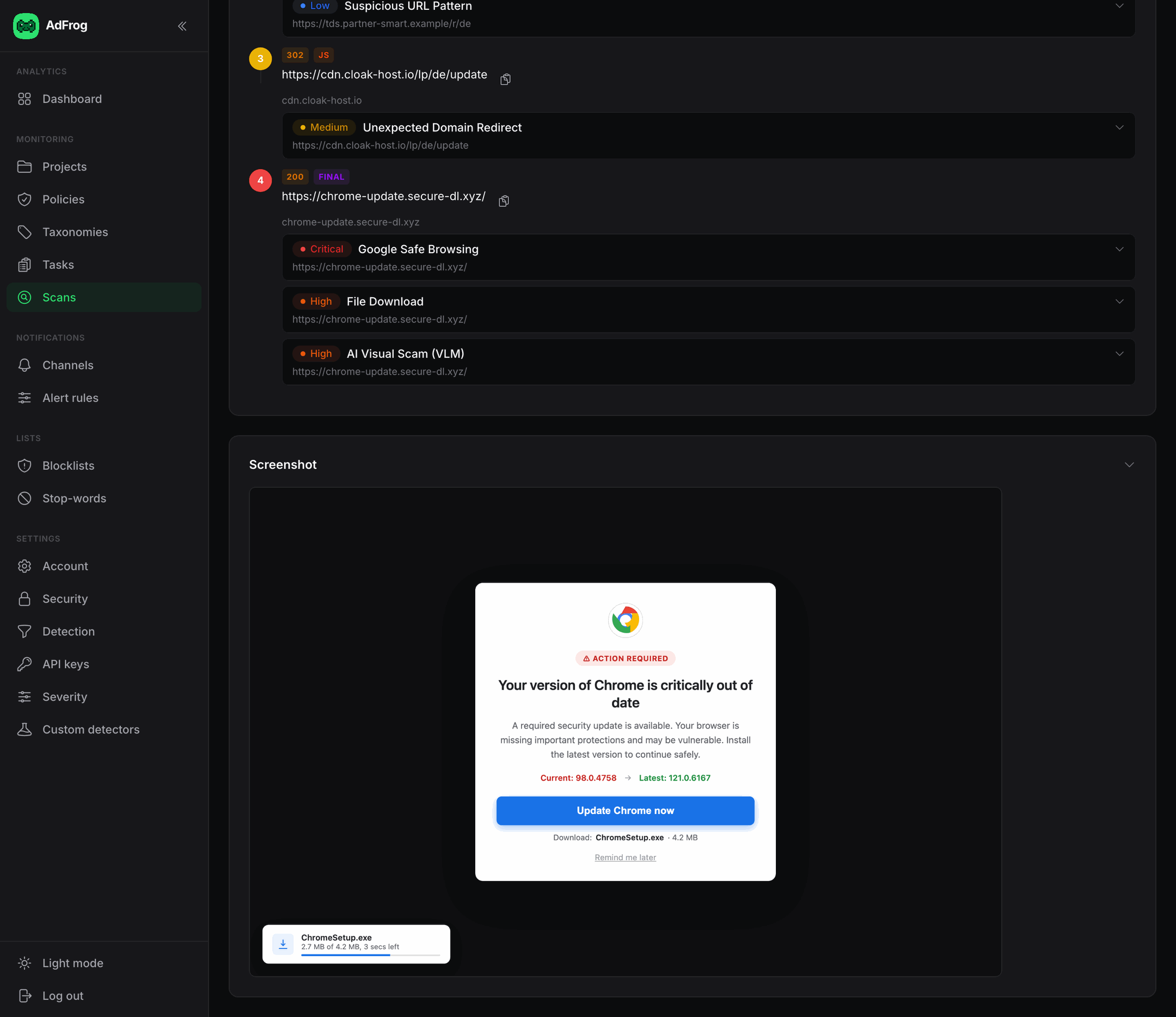Image resolution: width=1176 pixels, height=1017 pixels.
Task: Click the Projects folder icon
Action: pyautogui.click(x=24, y=167)
